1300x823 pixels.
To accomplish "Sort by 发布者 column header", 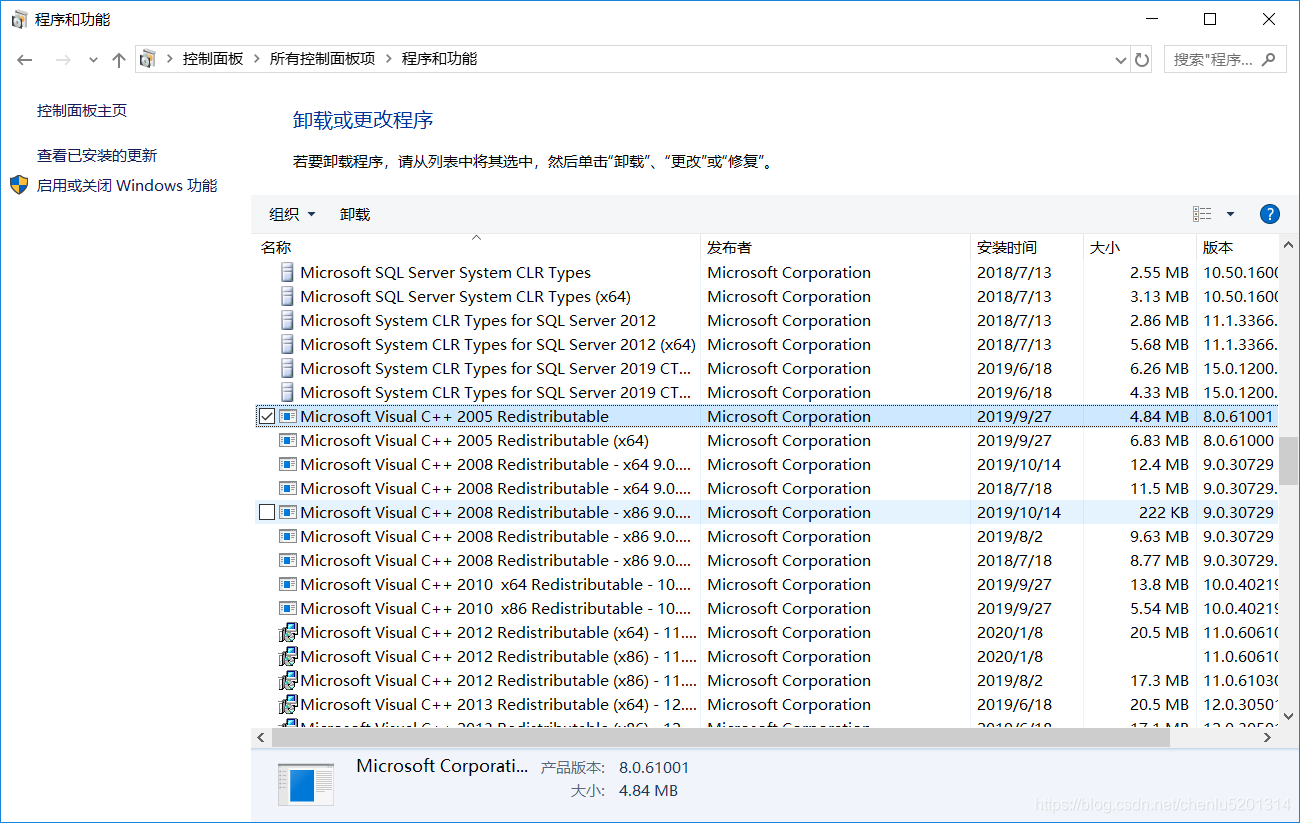I will (836, 247).
